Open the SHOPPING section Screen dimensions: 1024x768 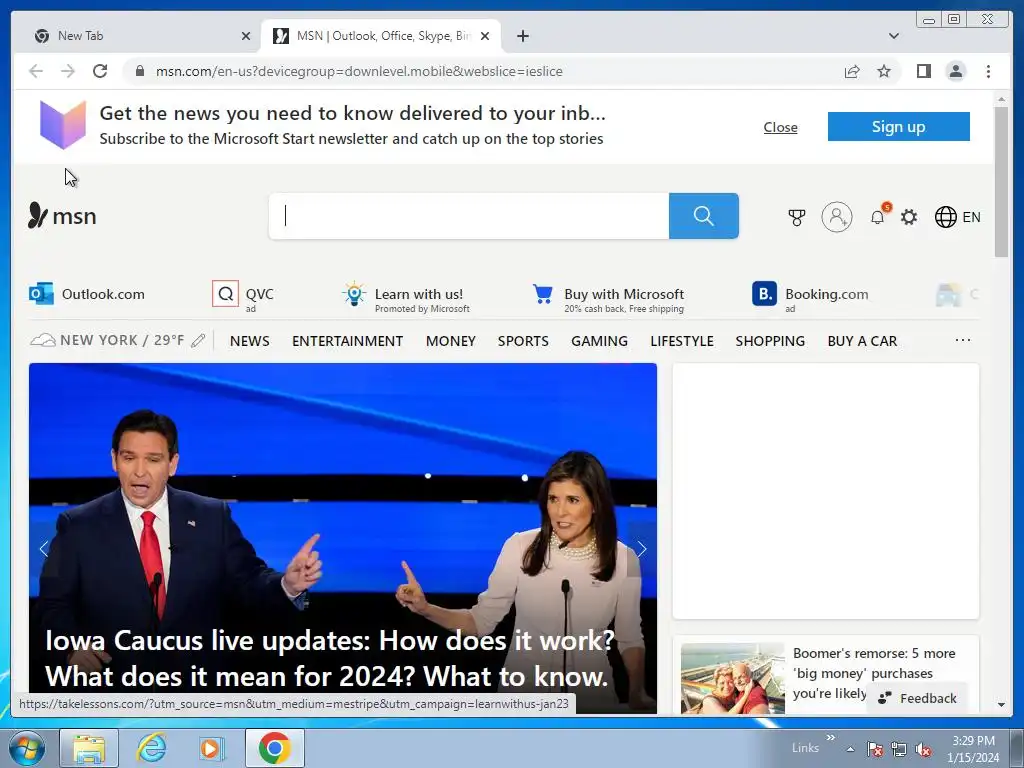click(770, 341)
